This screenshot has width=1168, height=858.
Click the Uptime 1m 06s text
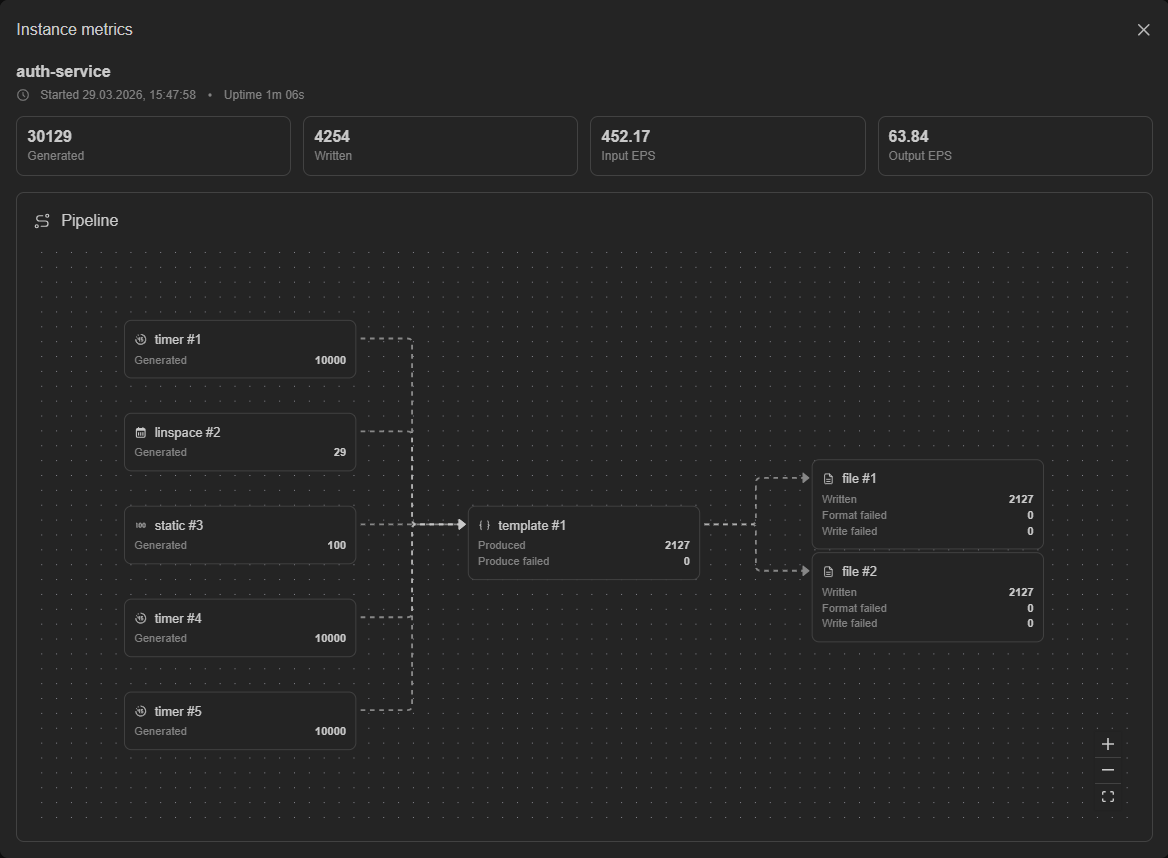pyautogui.click(x=264, y=95)
